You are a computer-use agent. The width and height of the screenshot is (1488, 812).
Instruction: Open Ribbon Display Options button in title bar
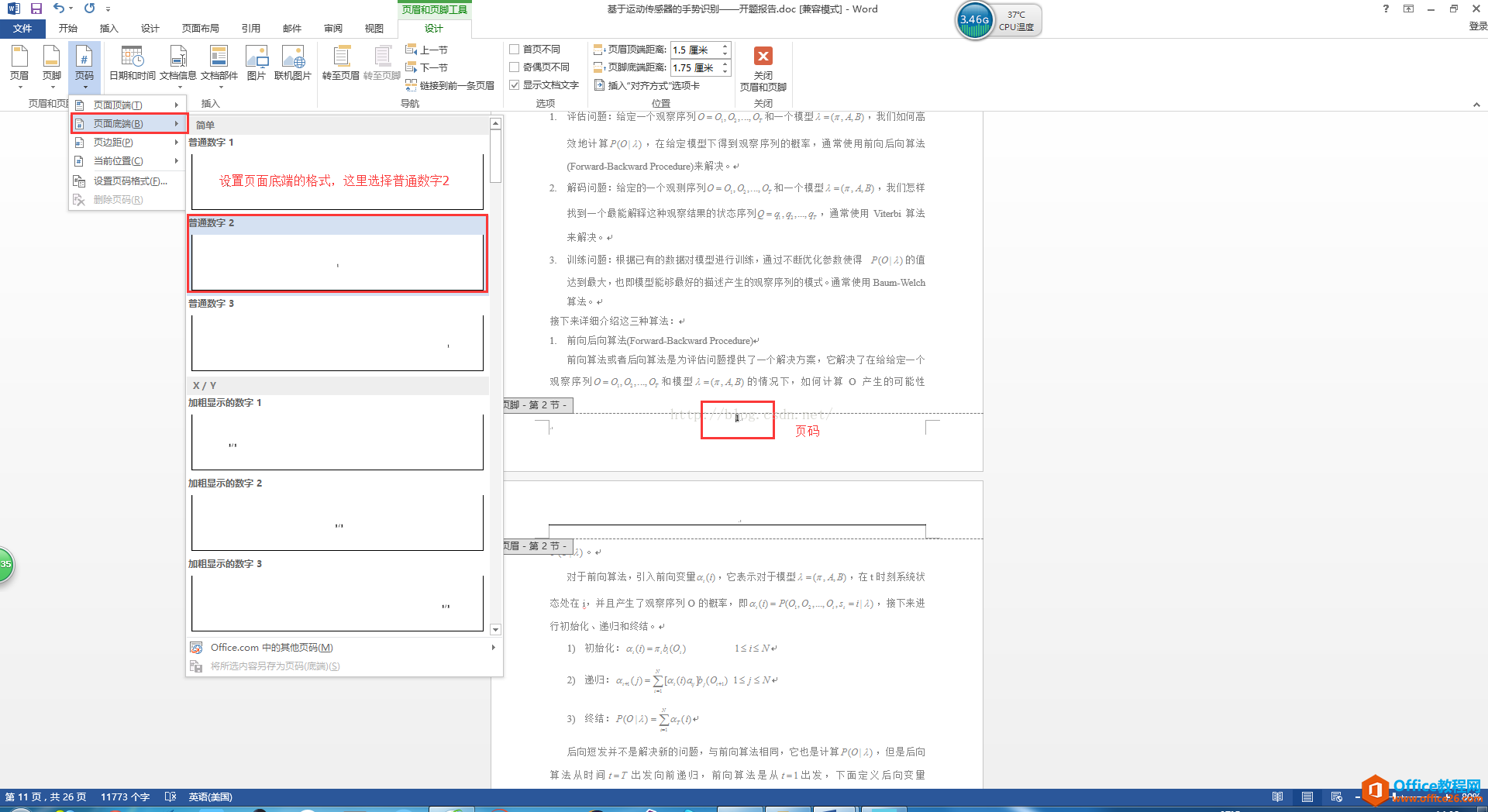1408,9
